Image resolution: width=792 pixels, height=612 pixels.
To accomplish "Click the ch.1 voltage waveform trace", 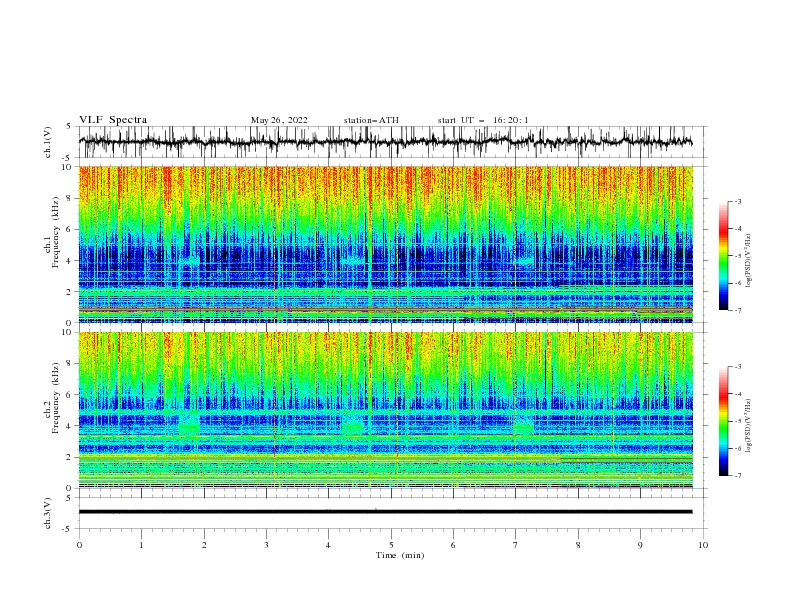I will [385, 142].
